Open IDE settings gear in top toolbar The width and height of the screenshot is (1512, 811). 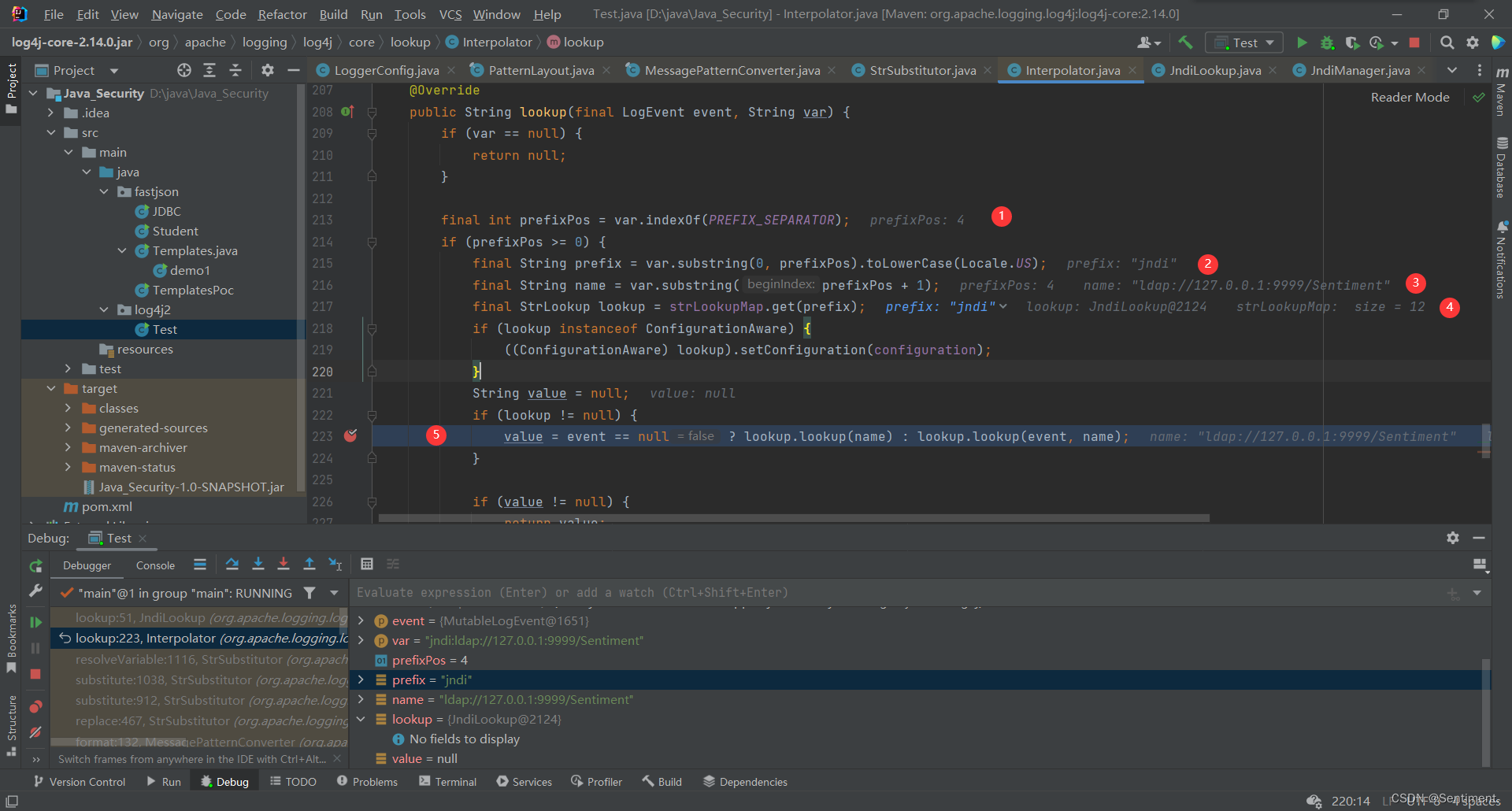click(1473, 43)
